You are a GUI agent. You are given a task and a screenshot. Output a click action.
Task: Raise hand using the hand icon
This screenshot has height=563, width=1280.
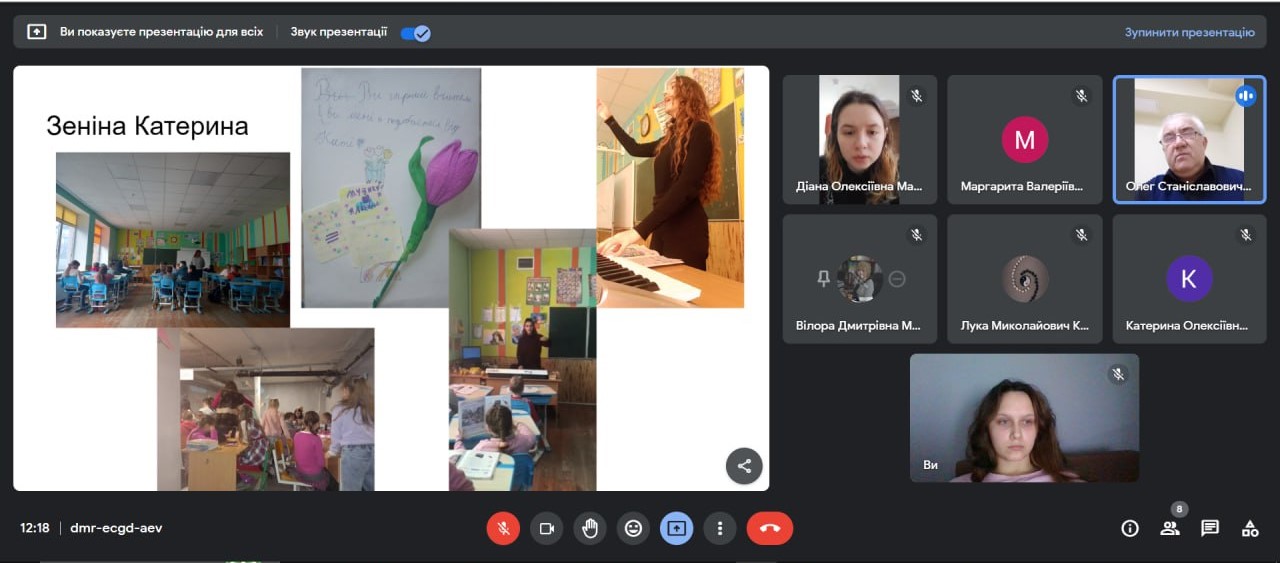590,528
